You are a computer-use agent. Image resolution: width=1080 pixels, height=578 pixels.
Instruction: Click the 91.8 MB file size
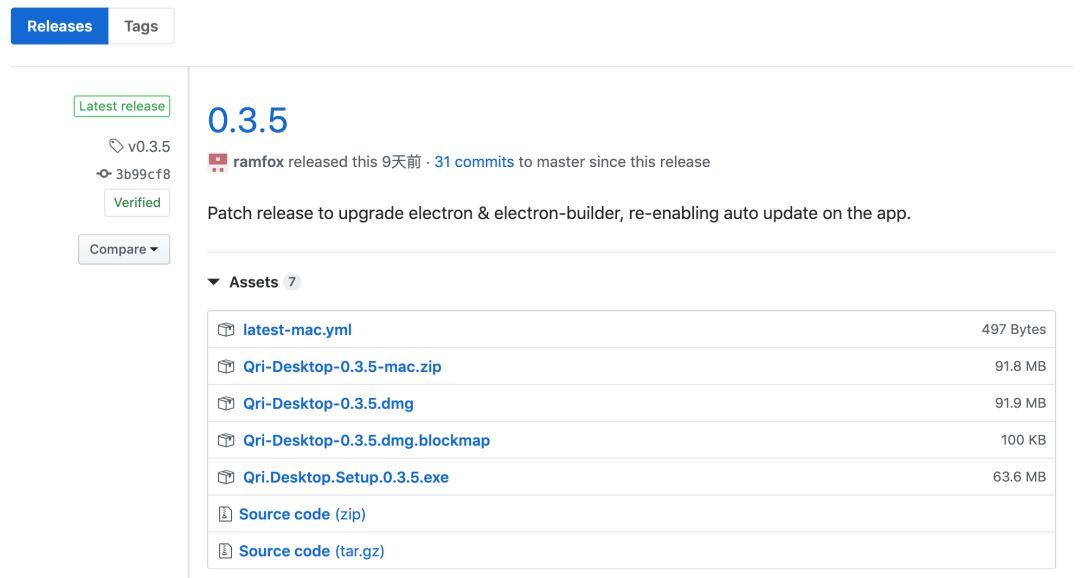pos(1020,367)
